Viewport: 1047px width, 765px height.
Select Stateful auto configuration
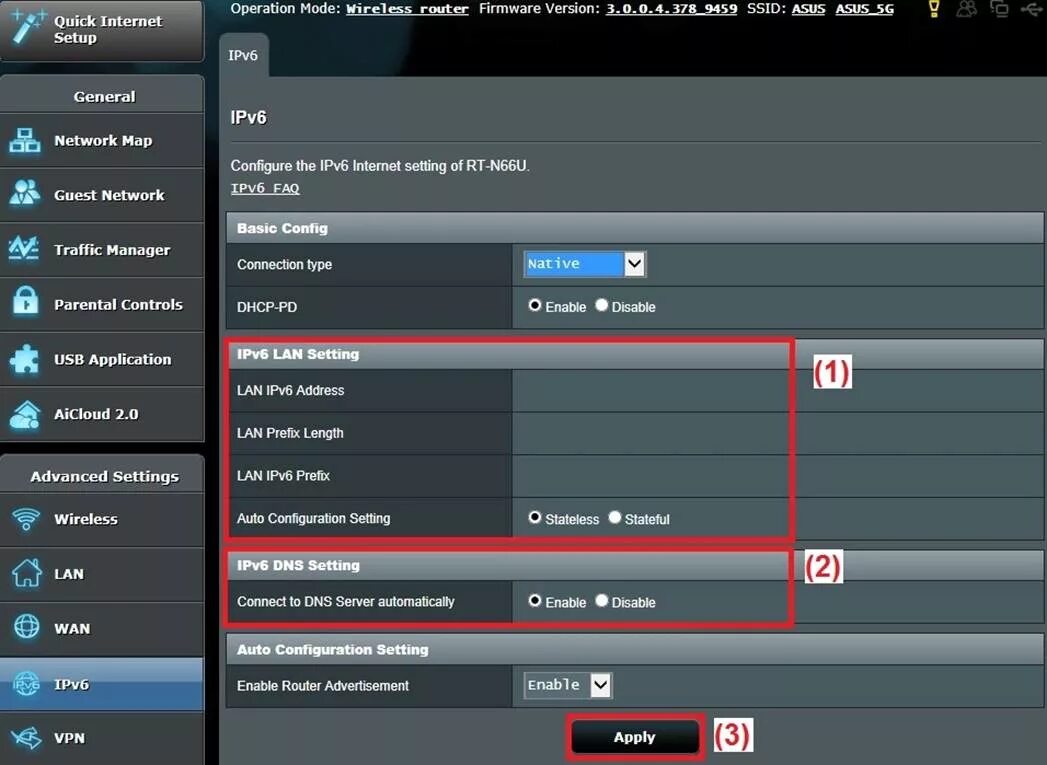pos(614,519)
